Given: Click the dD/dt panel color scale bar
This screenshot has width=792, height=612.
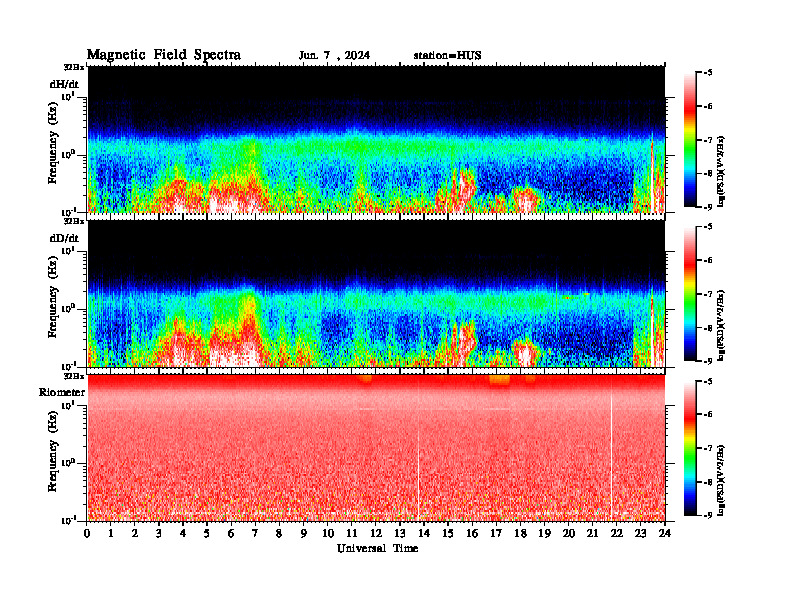Looking at the screenshot, I should (x=689, y=294).
